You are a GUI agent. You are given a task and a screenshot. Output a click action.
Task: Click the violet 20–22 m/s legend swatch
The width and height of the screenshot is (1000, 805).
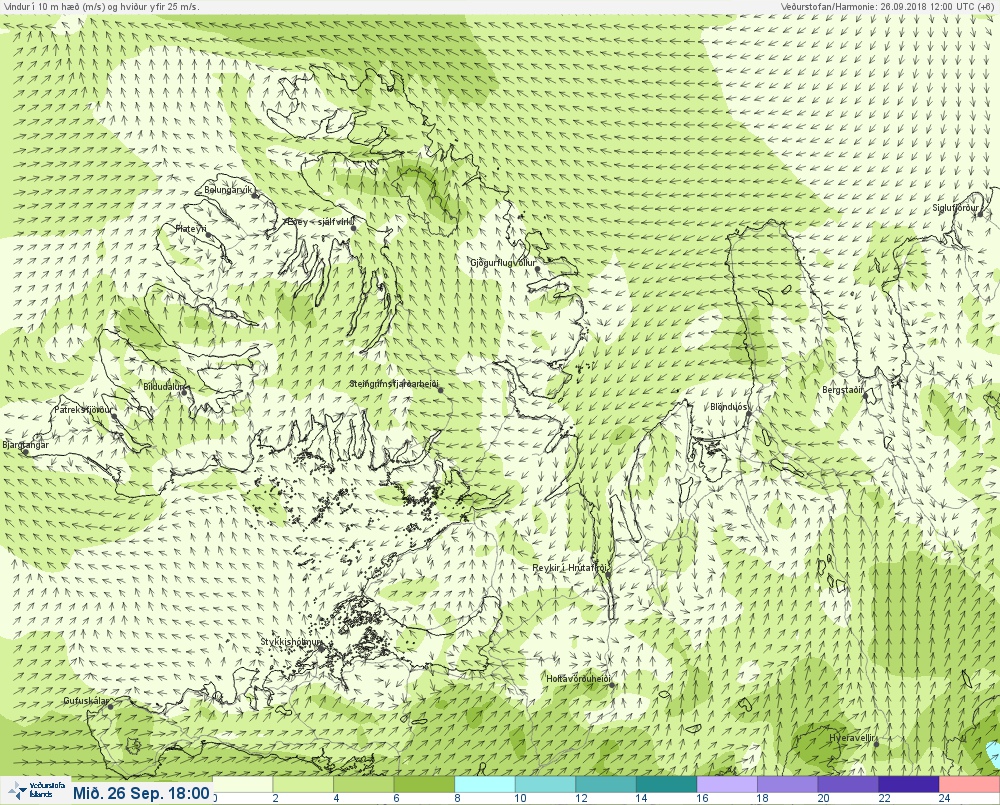848,784
